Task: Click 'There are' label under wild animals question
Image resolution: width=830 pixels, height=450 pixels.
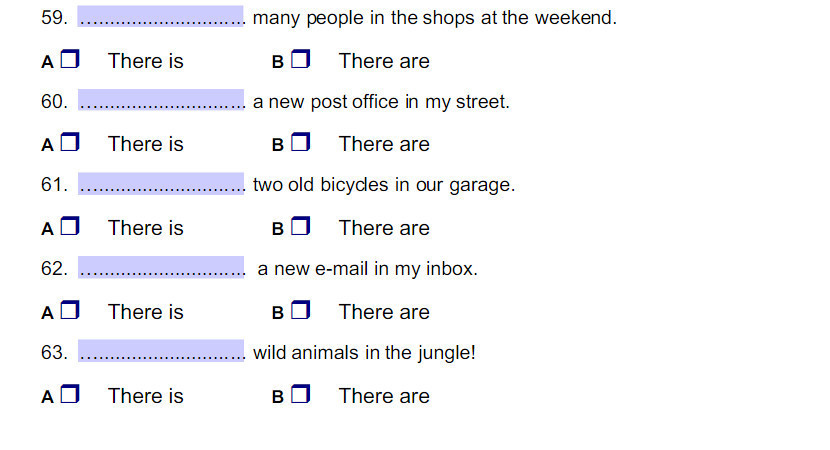Action: pos(384,396)
